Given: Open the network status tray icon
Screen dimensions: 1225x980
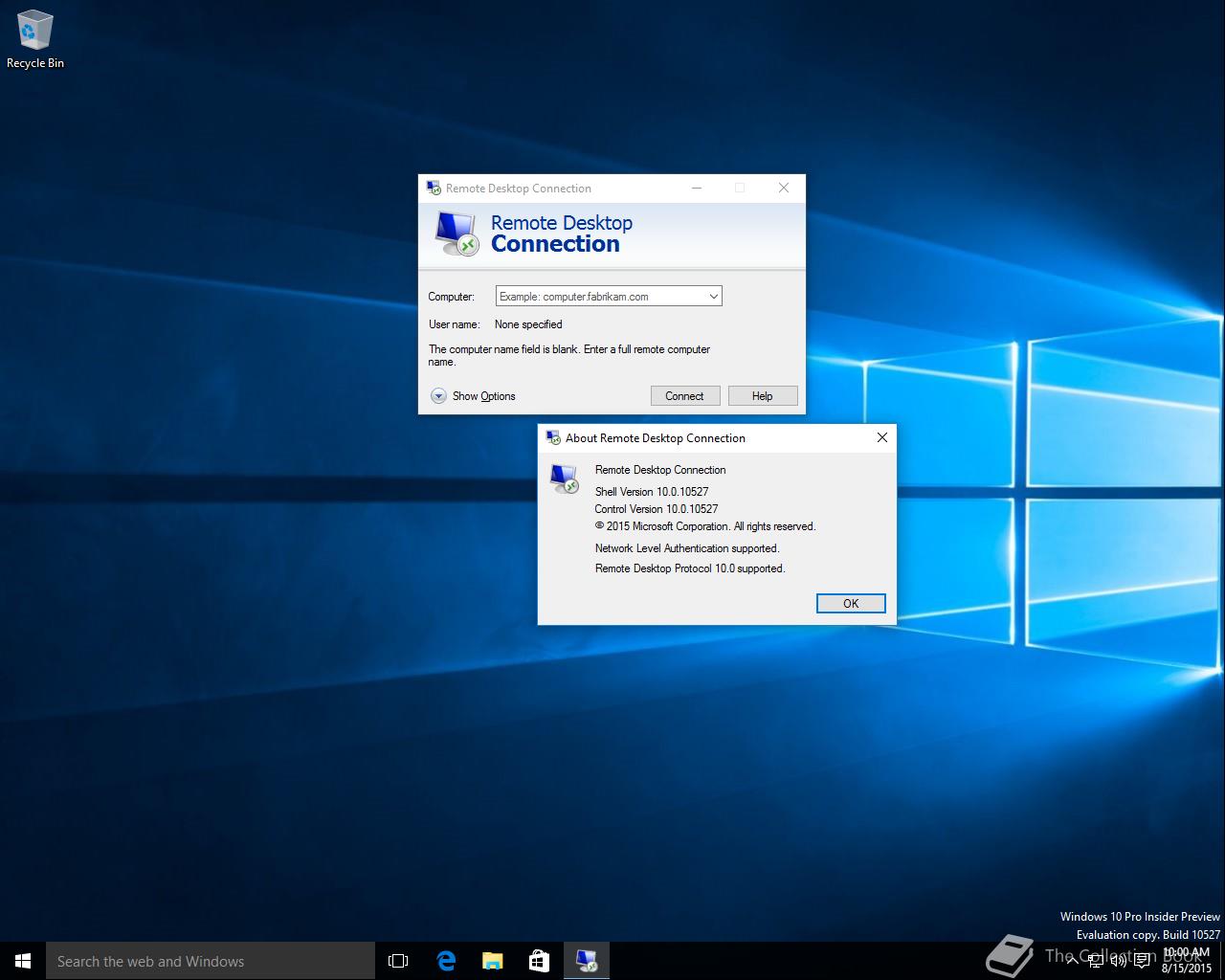Looking at the screenshot, I should click(x=1096, y=961).
